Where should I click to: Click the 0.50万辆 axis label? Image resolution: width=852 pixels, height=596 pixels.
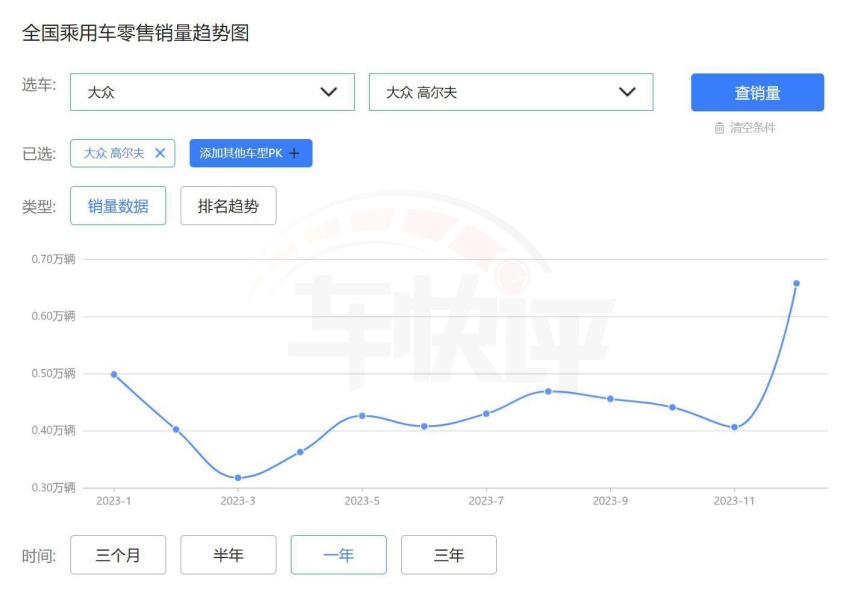[53, 373]
